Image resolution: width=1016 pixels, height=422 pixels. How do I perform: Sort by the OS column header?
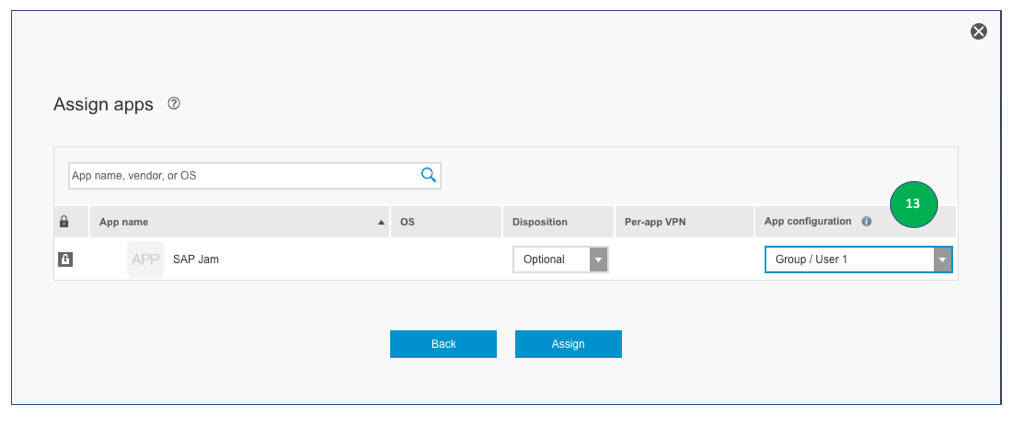(407, 222)
